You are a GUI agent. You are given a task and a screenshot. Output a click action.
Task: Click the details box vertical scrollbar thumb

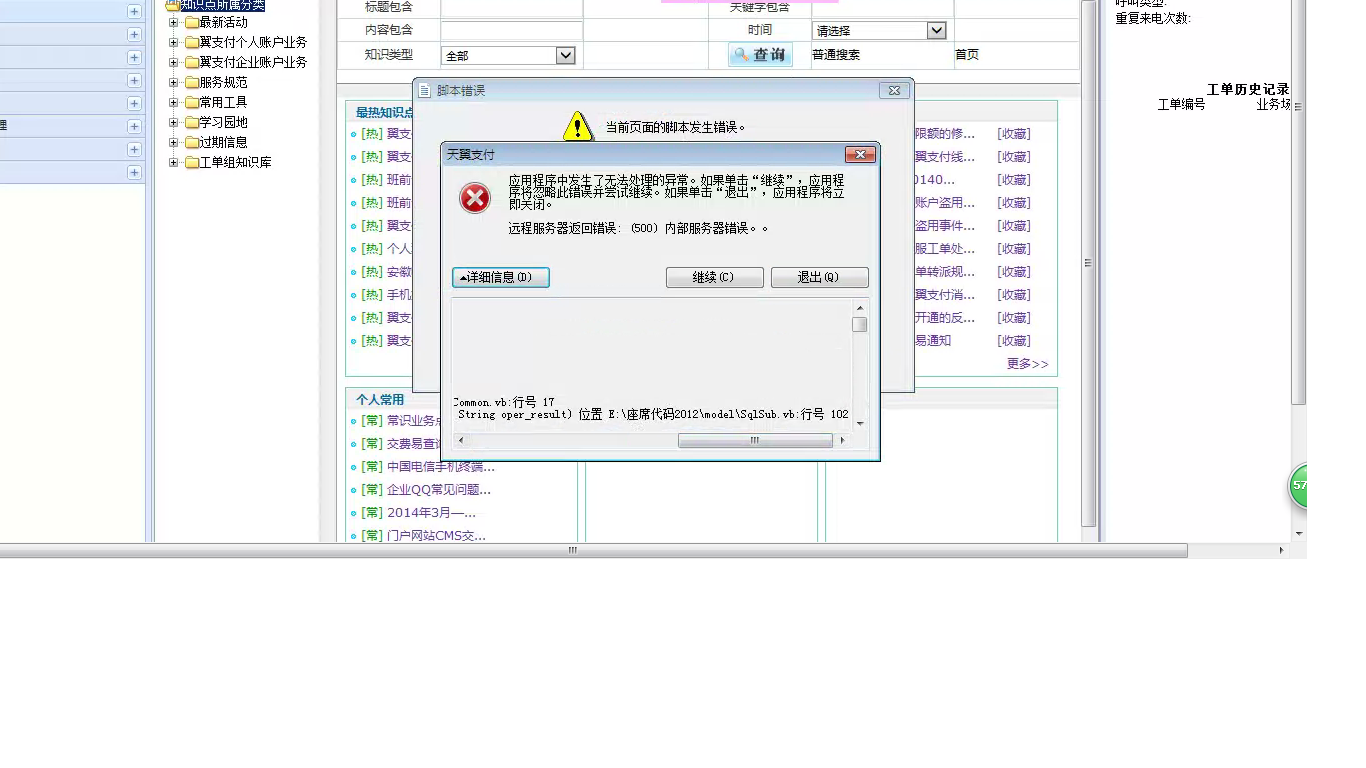click(859, 325)
